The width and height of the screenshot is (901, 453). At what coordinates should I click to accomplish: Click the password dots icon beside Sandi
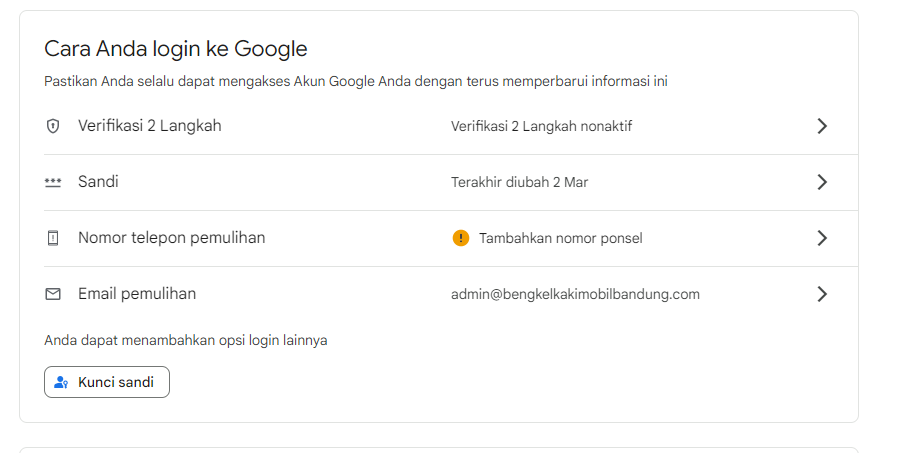click(x=53, y=182)
